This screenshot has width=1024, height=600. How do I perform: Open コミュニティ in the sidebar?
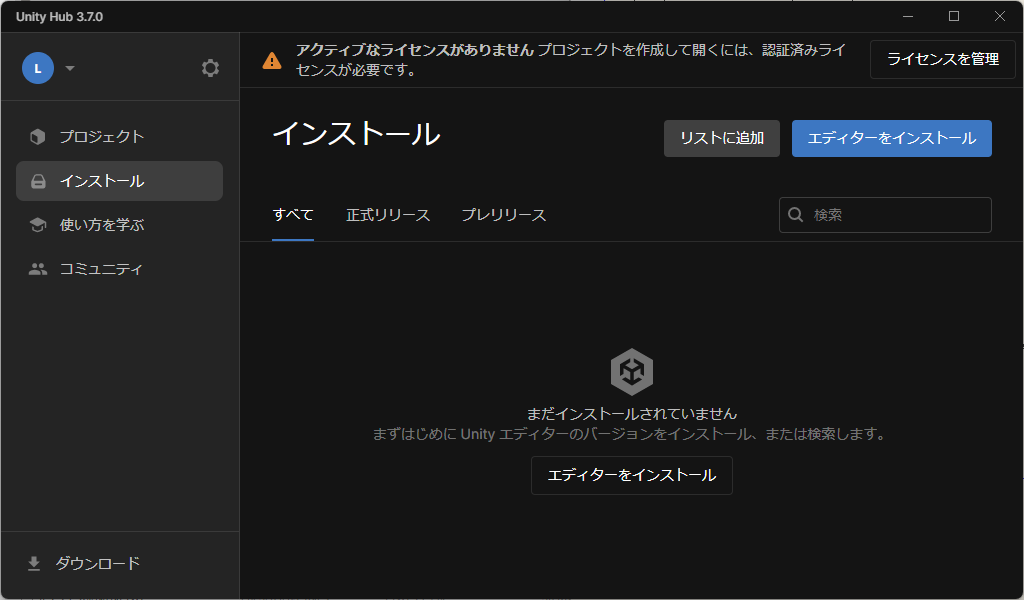tap(120, 269)
